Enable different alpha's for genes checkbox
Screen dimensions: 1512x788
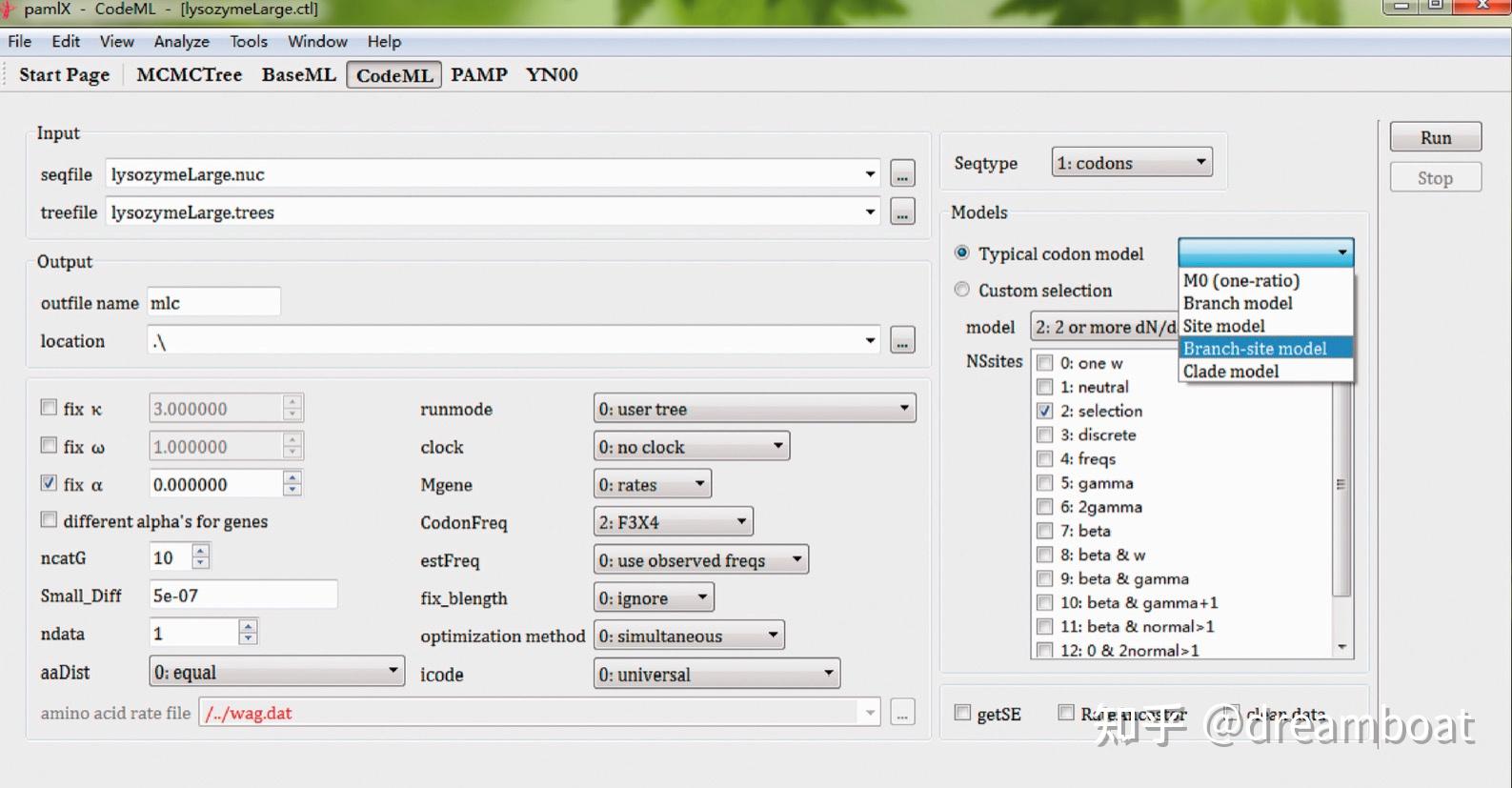point(49,520)
